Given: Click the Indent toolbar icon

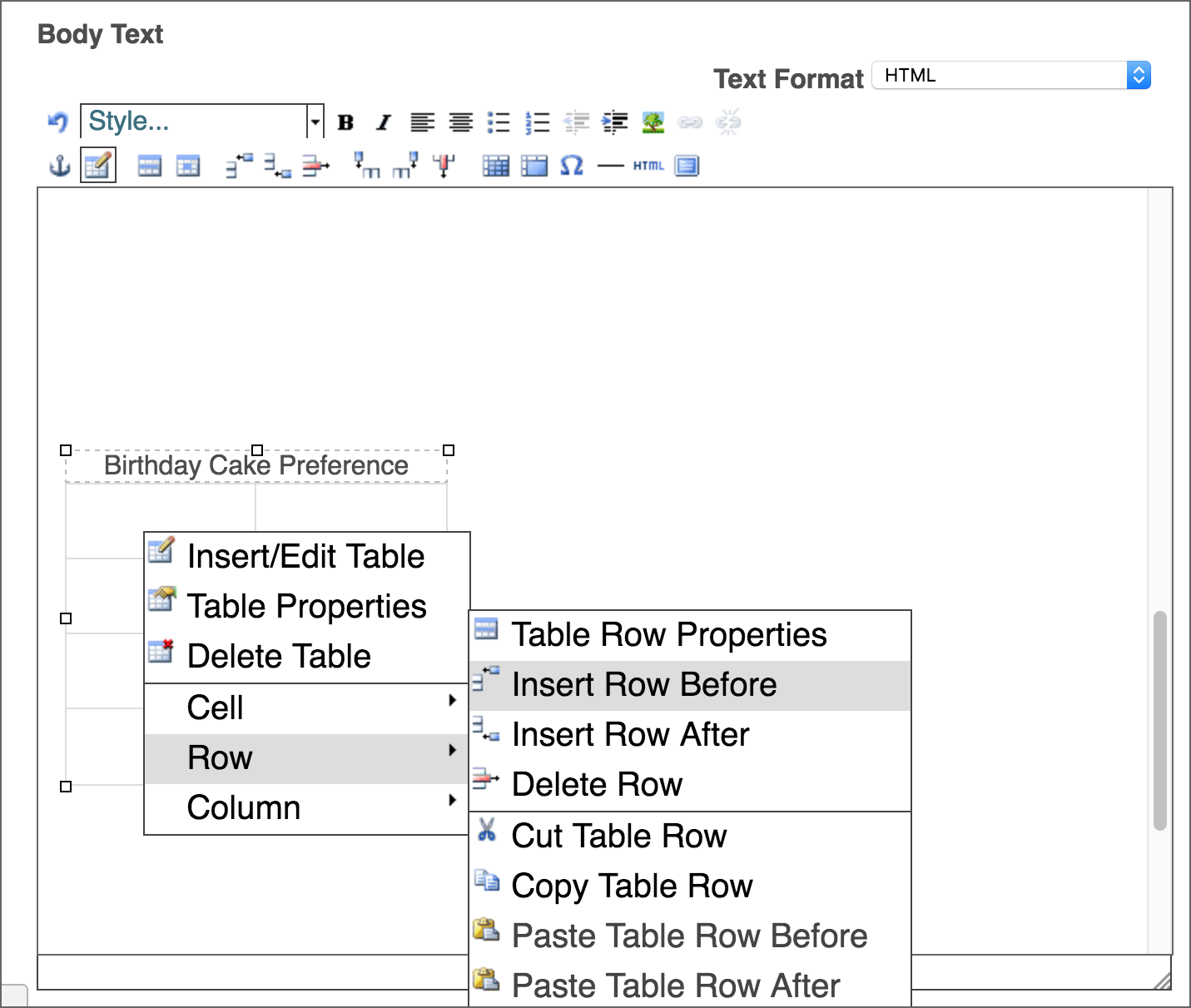Looking at the screenshot, I should [x=615, y=123].
